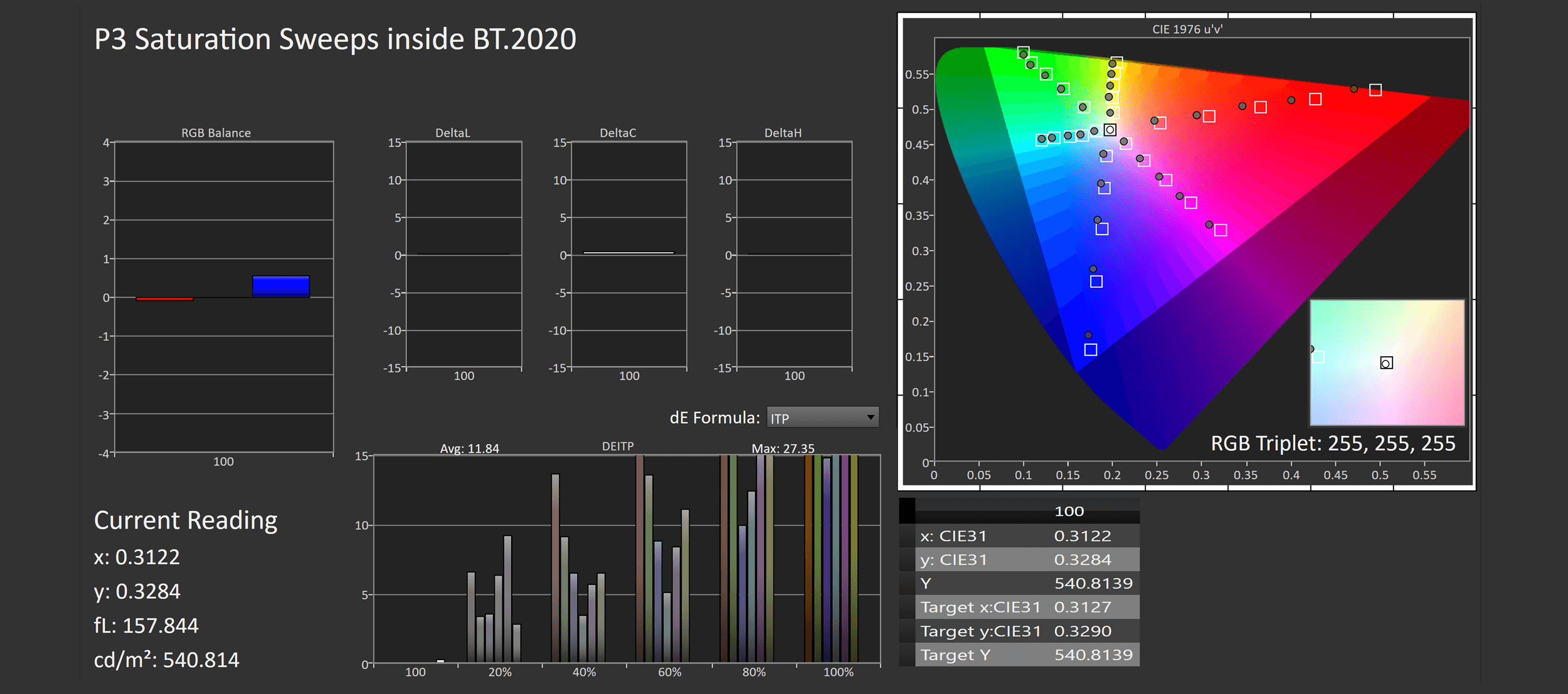
Task: Click the 100% blue target square at bottom
Action: (1090, 350)
